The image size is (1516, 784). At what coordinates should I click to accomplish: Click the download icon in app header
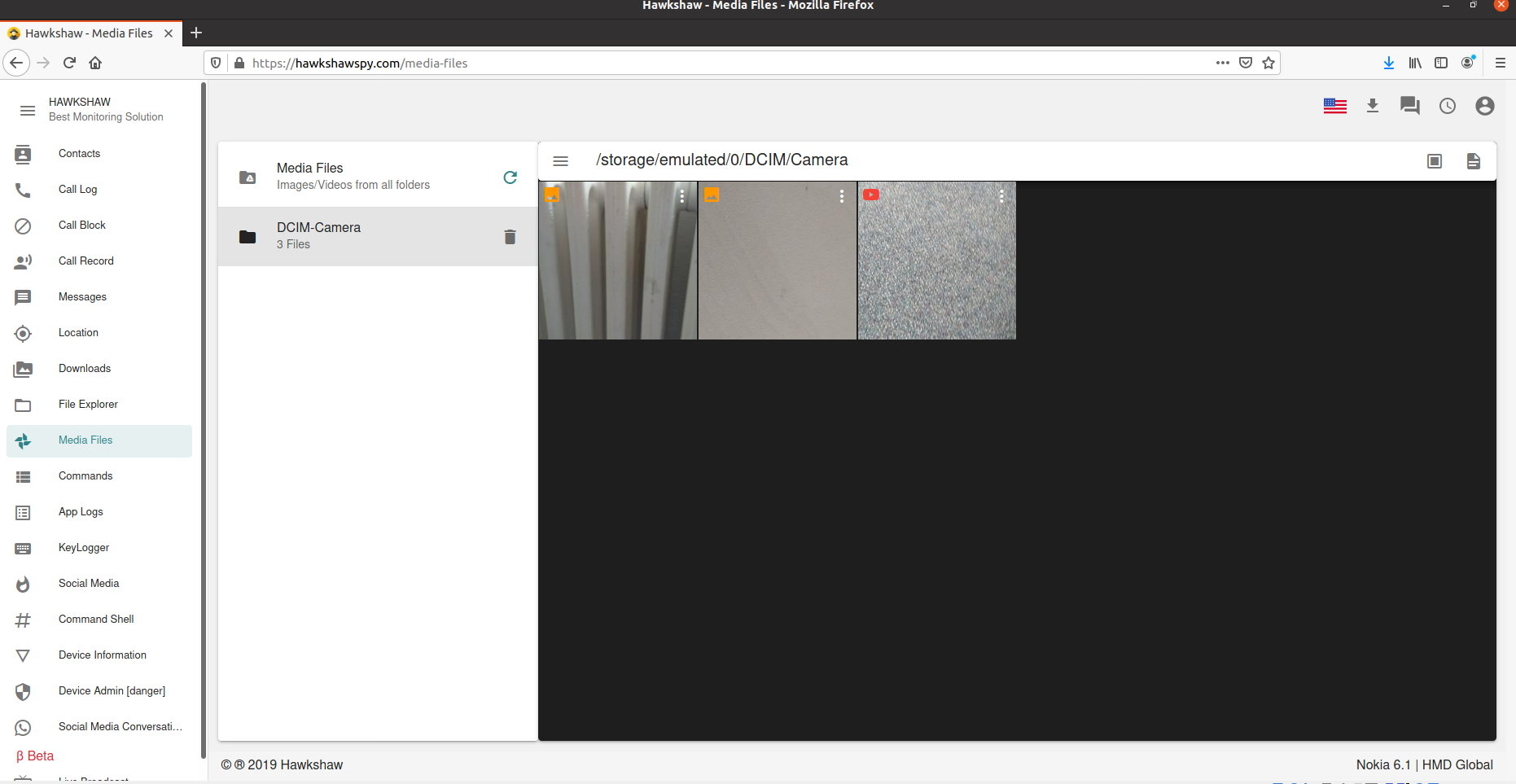1373,106
